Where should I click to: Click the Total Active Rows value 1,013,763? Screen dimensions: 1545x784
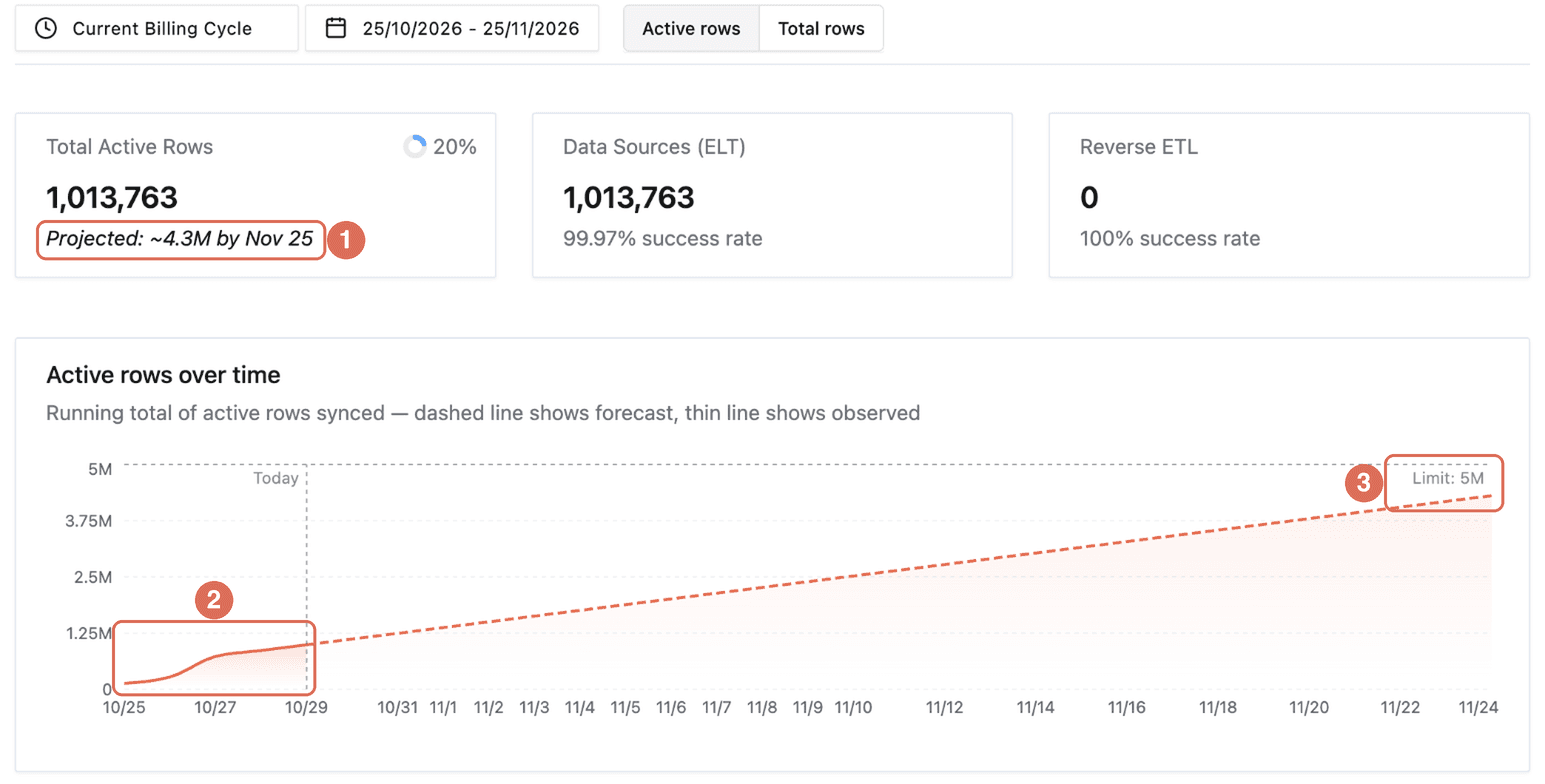pyautogui.click(x=112, y=197)
